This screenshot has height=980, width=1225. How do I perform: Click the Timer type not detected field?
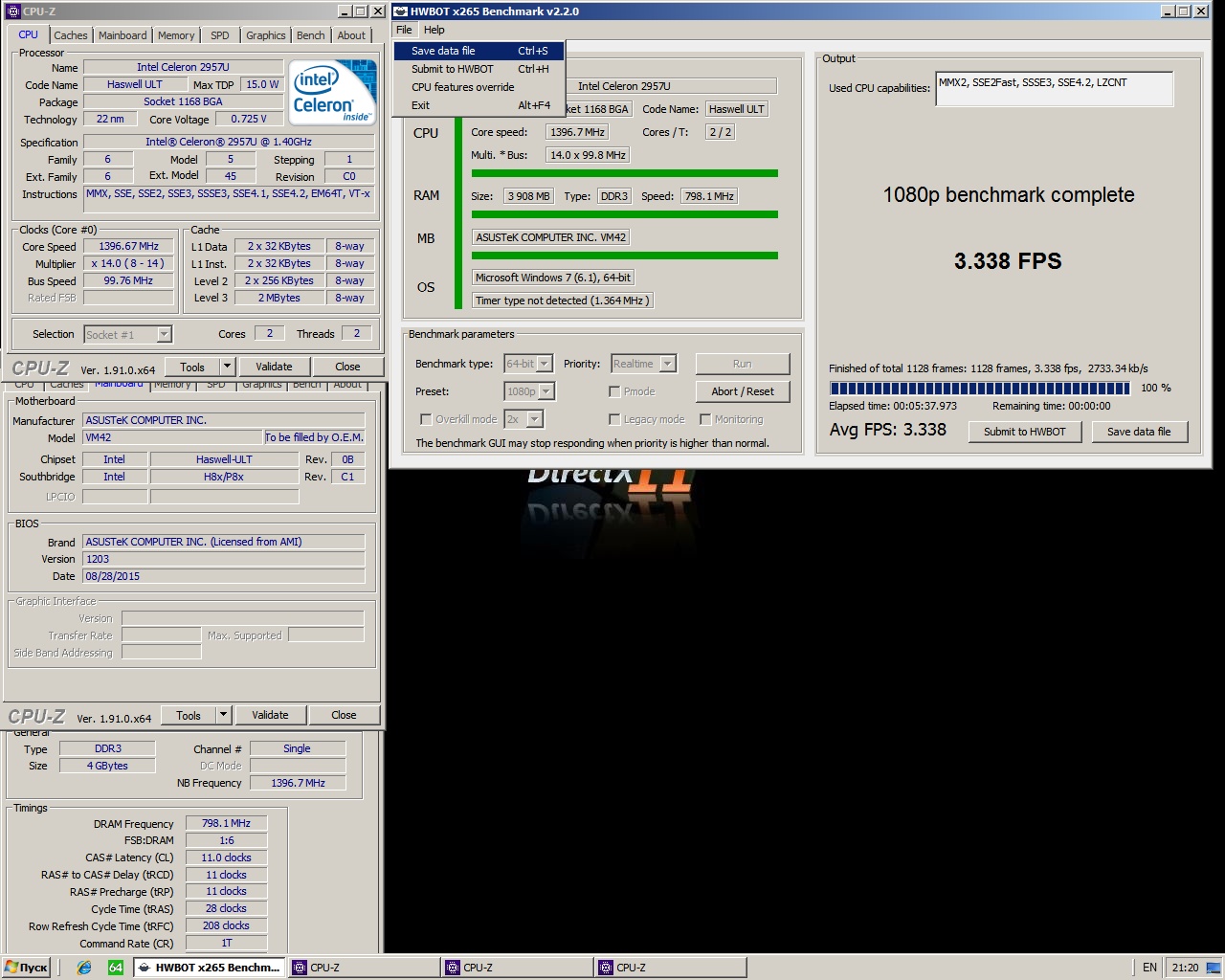point(563,301)
